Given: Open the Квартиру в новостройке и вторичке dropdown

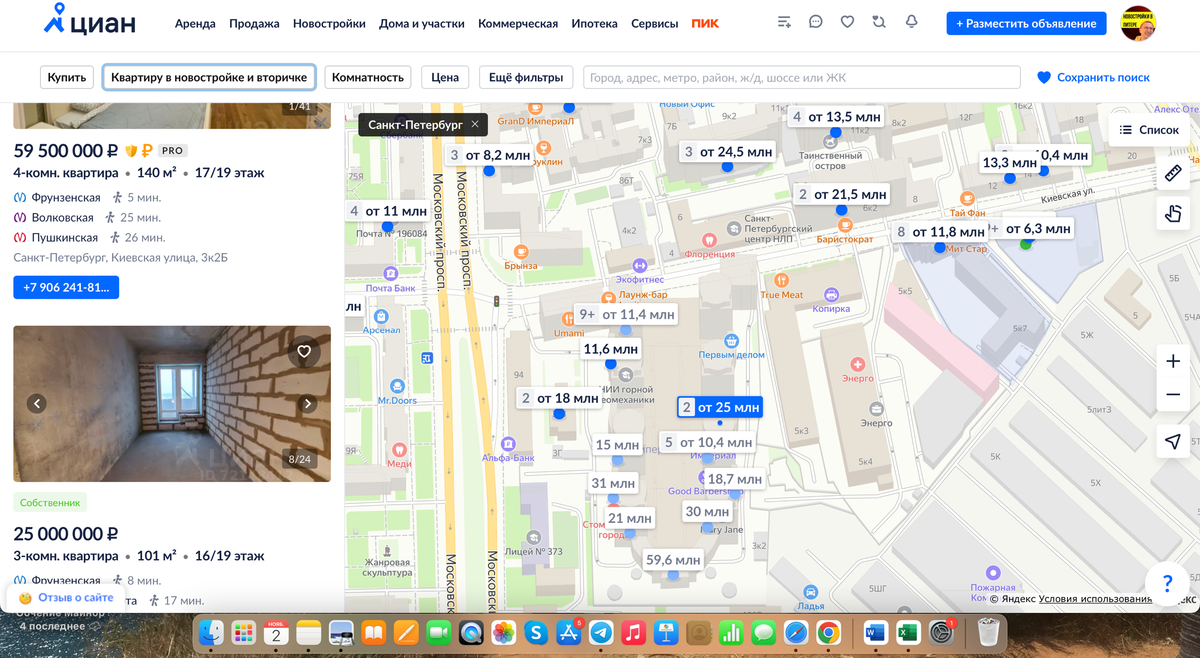Looking at the screenshot, I should [209, 77].
